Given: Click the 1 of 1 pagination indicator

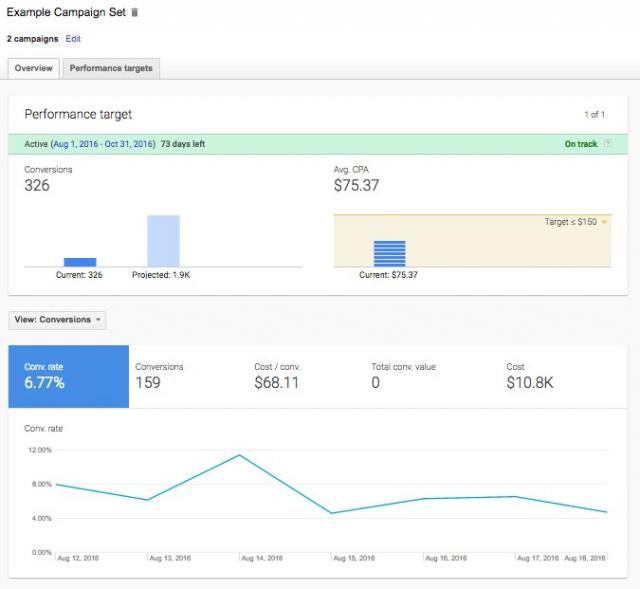Looking at the screenshot, I should click(x=594, y=115).
